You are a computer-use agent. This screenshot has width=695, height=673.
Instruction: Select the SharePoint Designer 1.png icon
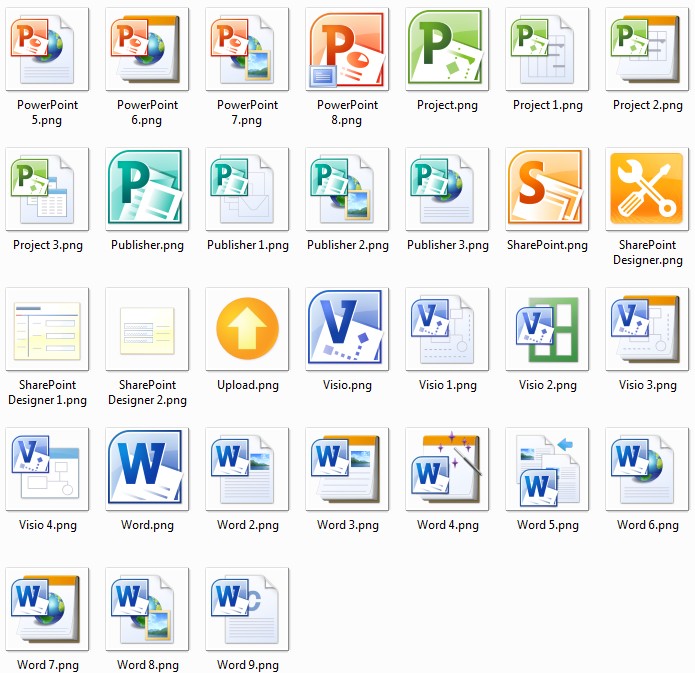47,329
